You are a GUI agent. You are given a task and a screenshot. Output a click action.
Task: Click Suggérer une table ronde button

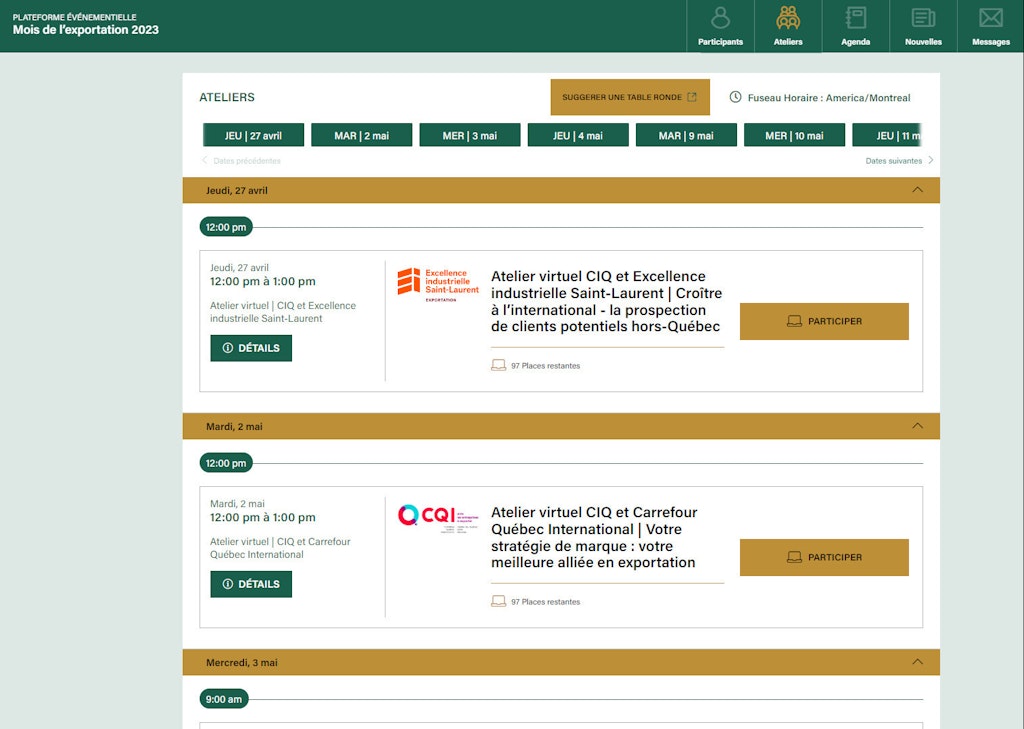pyautogui.click(x=629, y=97)
